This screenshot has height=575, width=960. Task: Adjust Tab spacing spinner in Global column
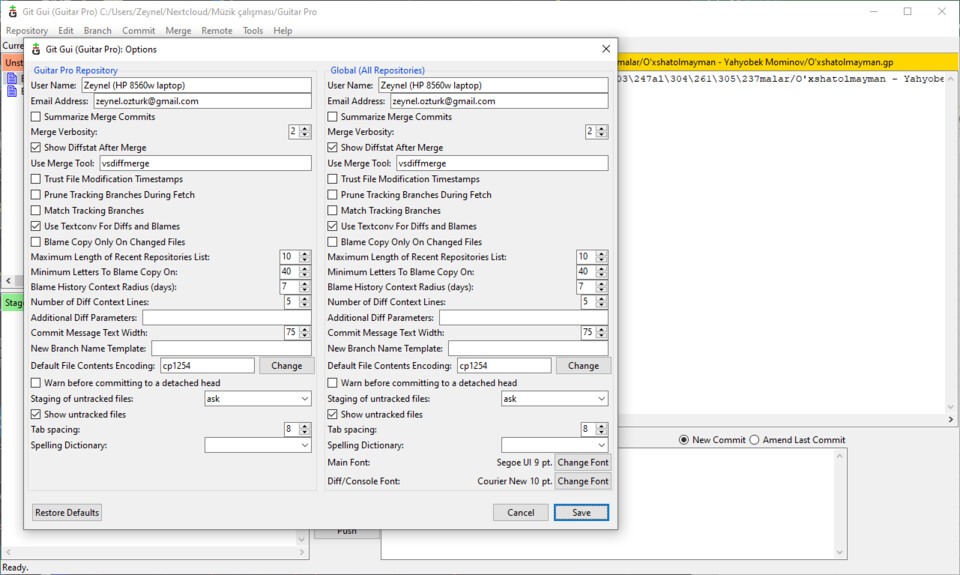click(x=594, y=429)
